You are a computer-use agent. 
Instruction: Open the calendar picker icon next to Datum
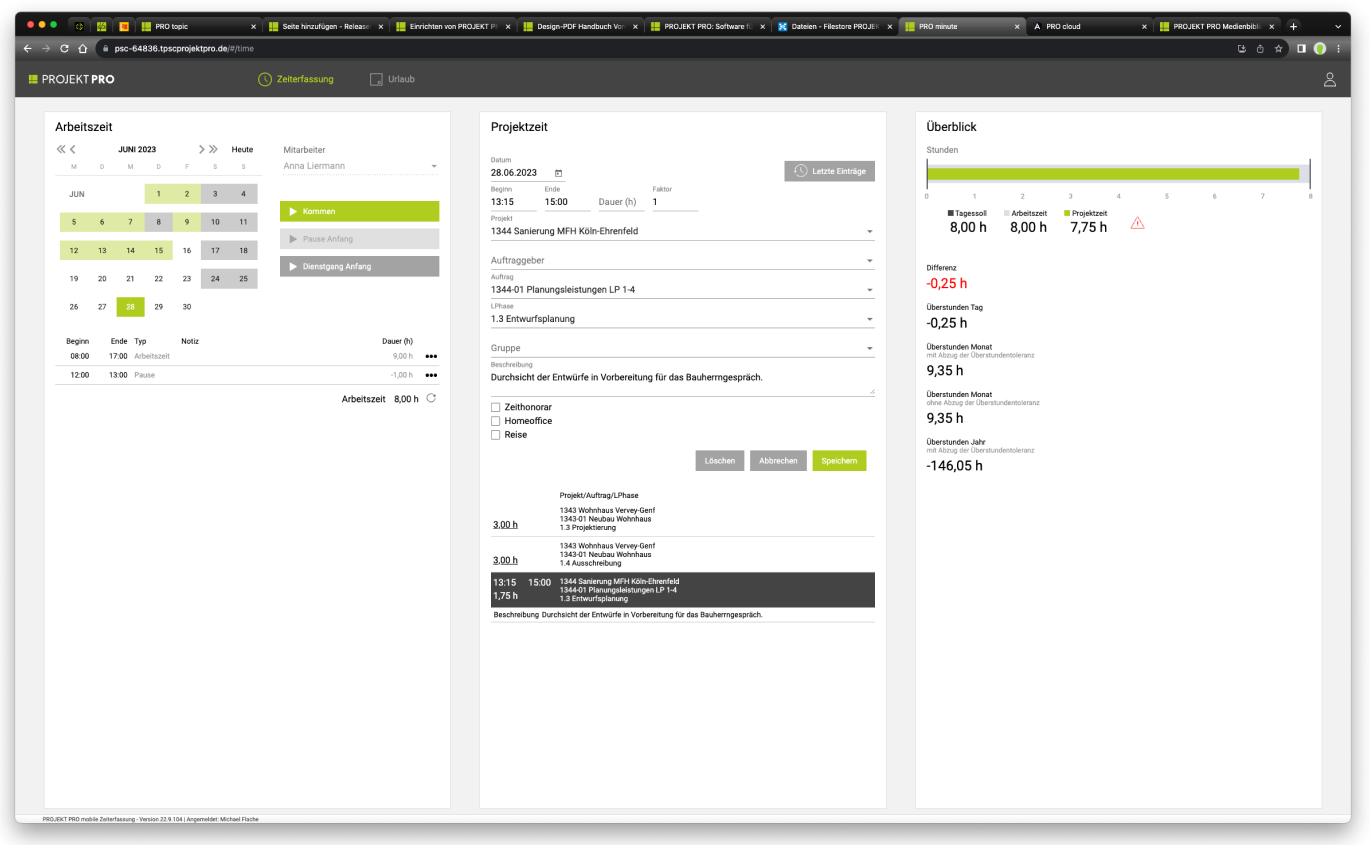(x=558, y=173)
